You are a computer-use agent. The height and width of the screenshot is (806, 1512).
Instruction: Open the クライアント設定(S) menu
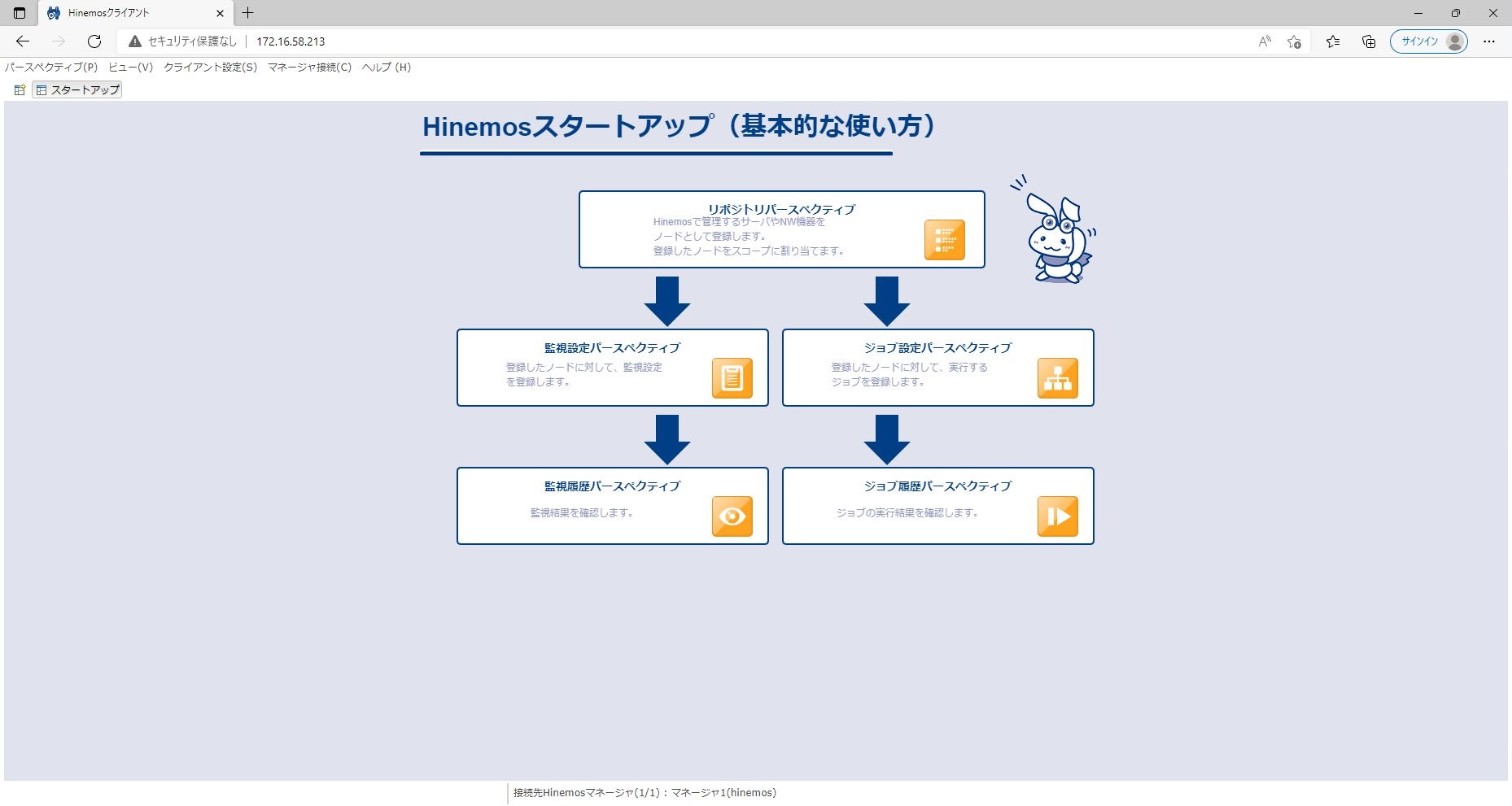pyautogui.click(x=210, y=68)
